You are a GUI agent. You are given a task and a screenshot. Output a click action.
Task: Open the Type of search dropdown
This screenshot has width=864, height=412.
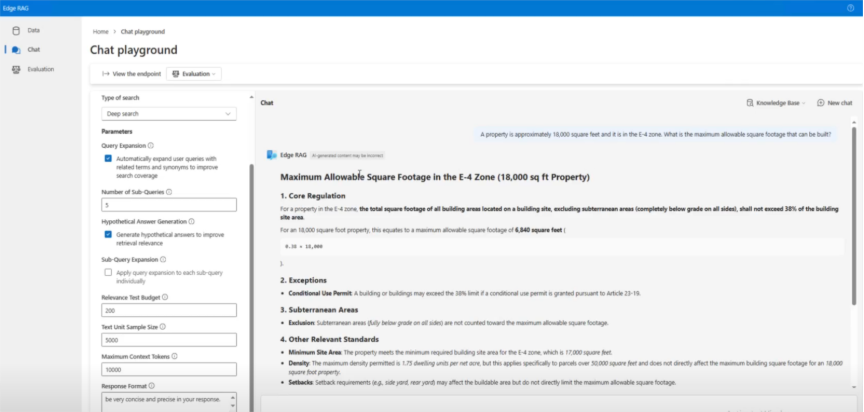tap(169, 114)
